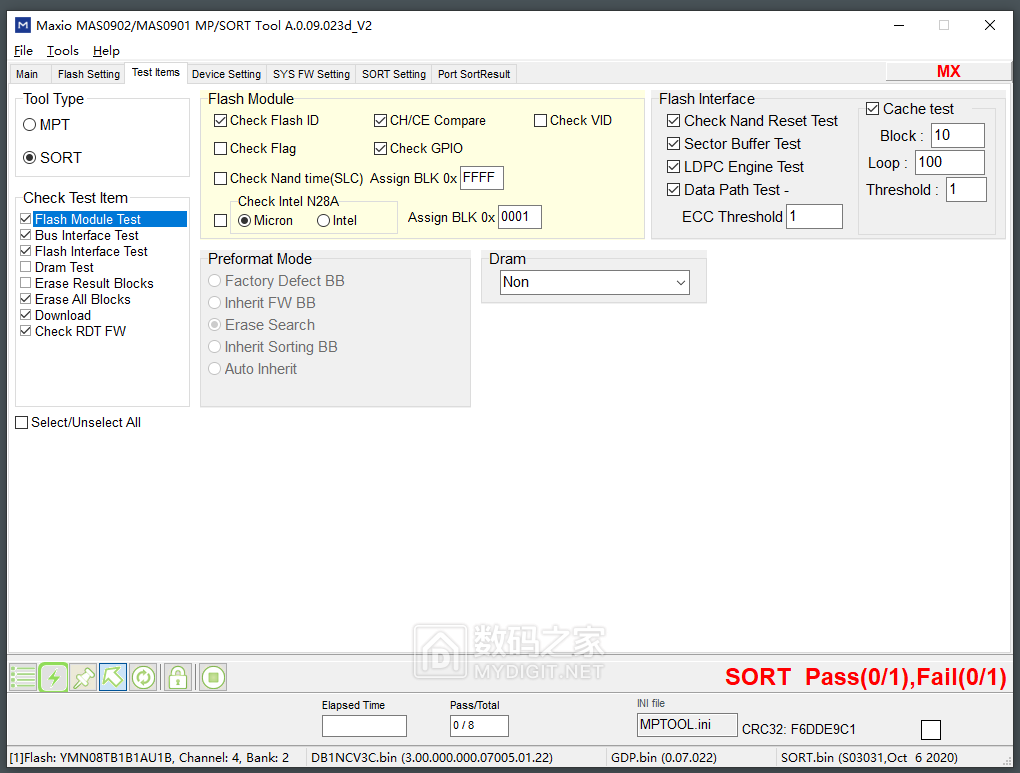Click the white box beside CRC32 value
The height and width of the screenshot is (773, 1020).
[931, 730]
